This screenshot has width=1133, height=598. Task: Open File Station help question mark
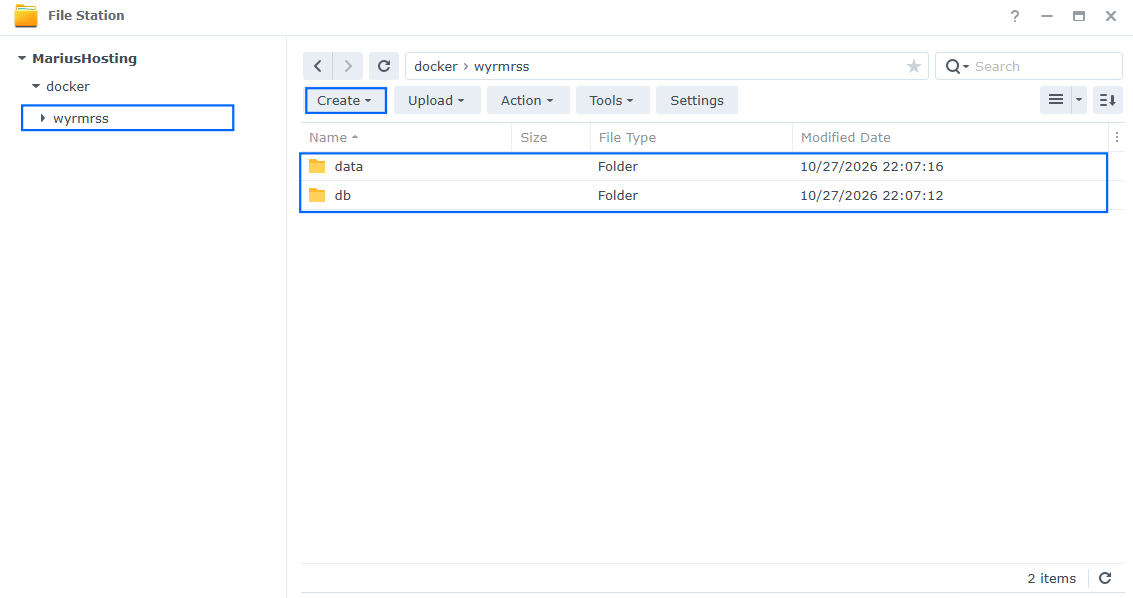(x=1014, y=16)
